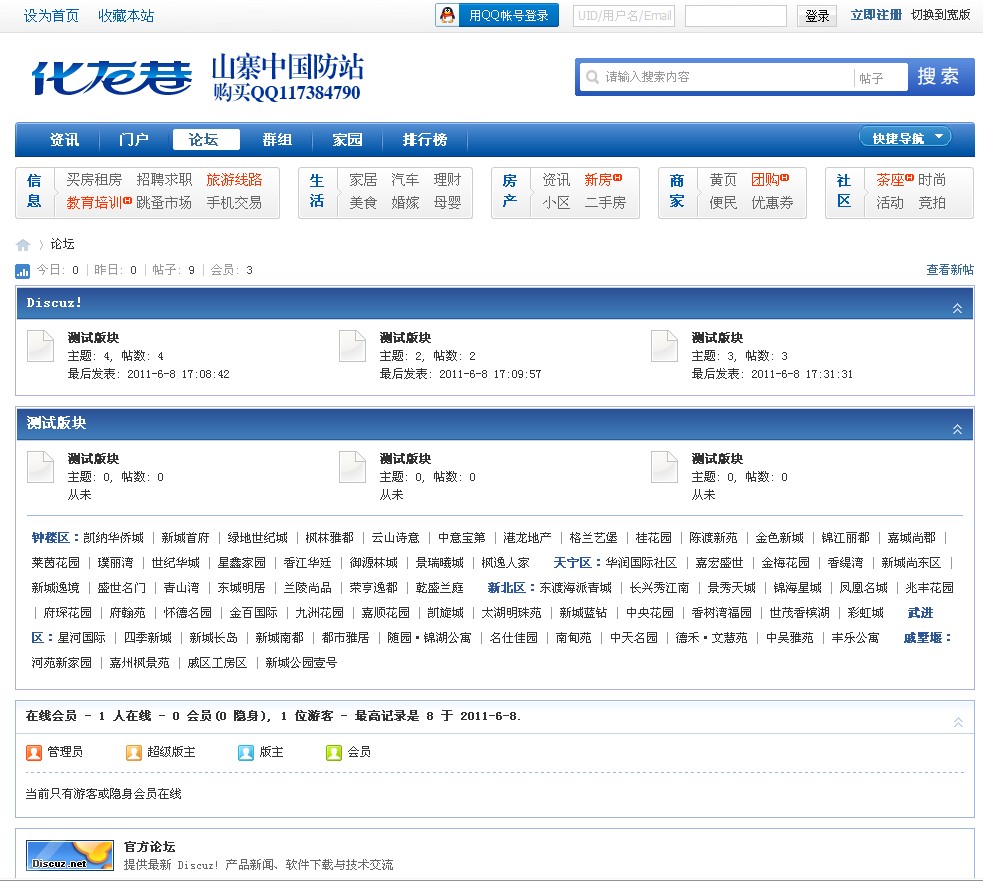Open the 美食 life link
983x881 pixels.
pos(363,203)
